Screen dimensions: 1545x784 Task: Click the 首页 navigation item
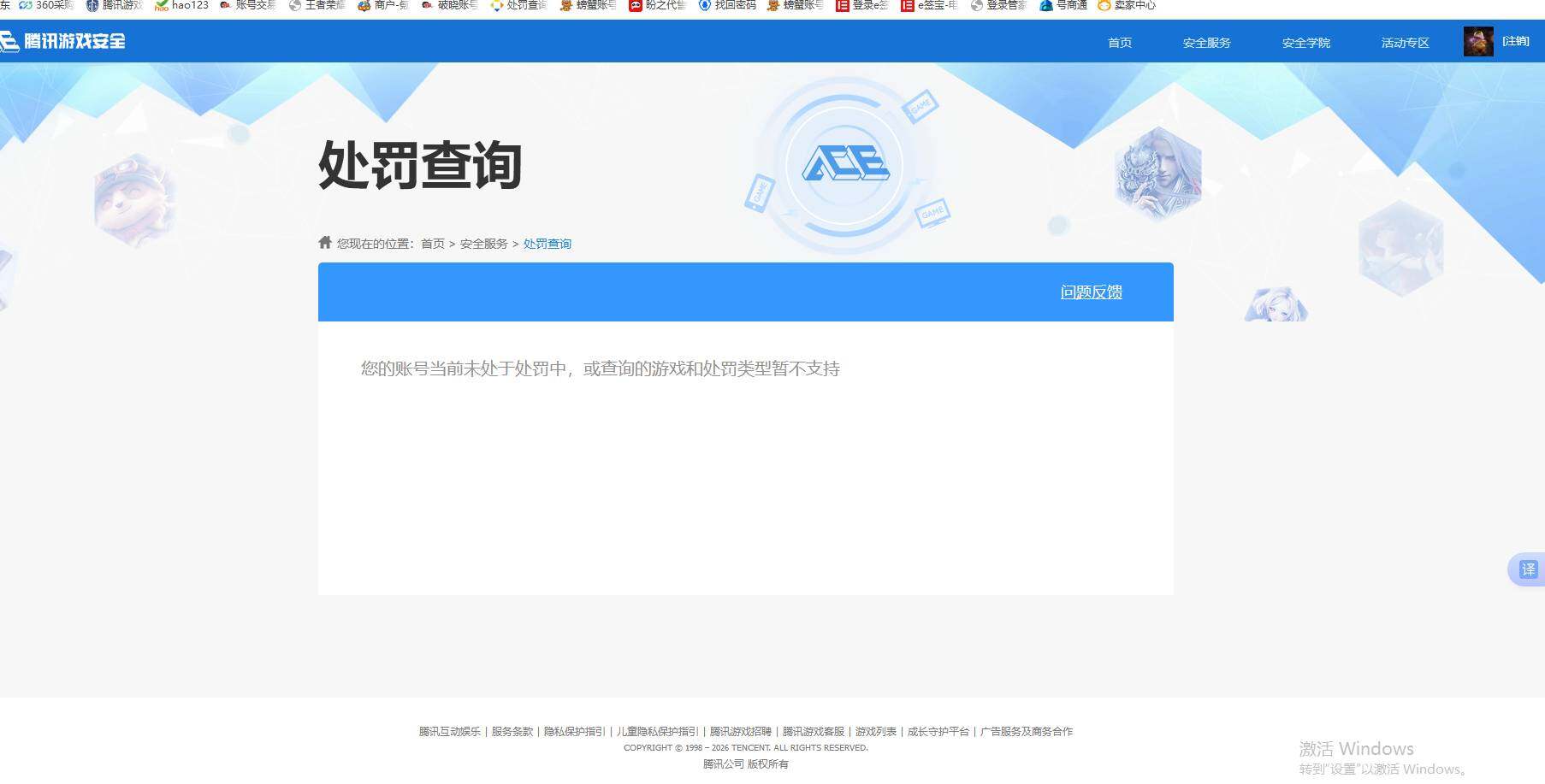(x=1119, y=42)
